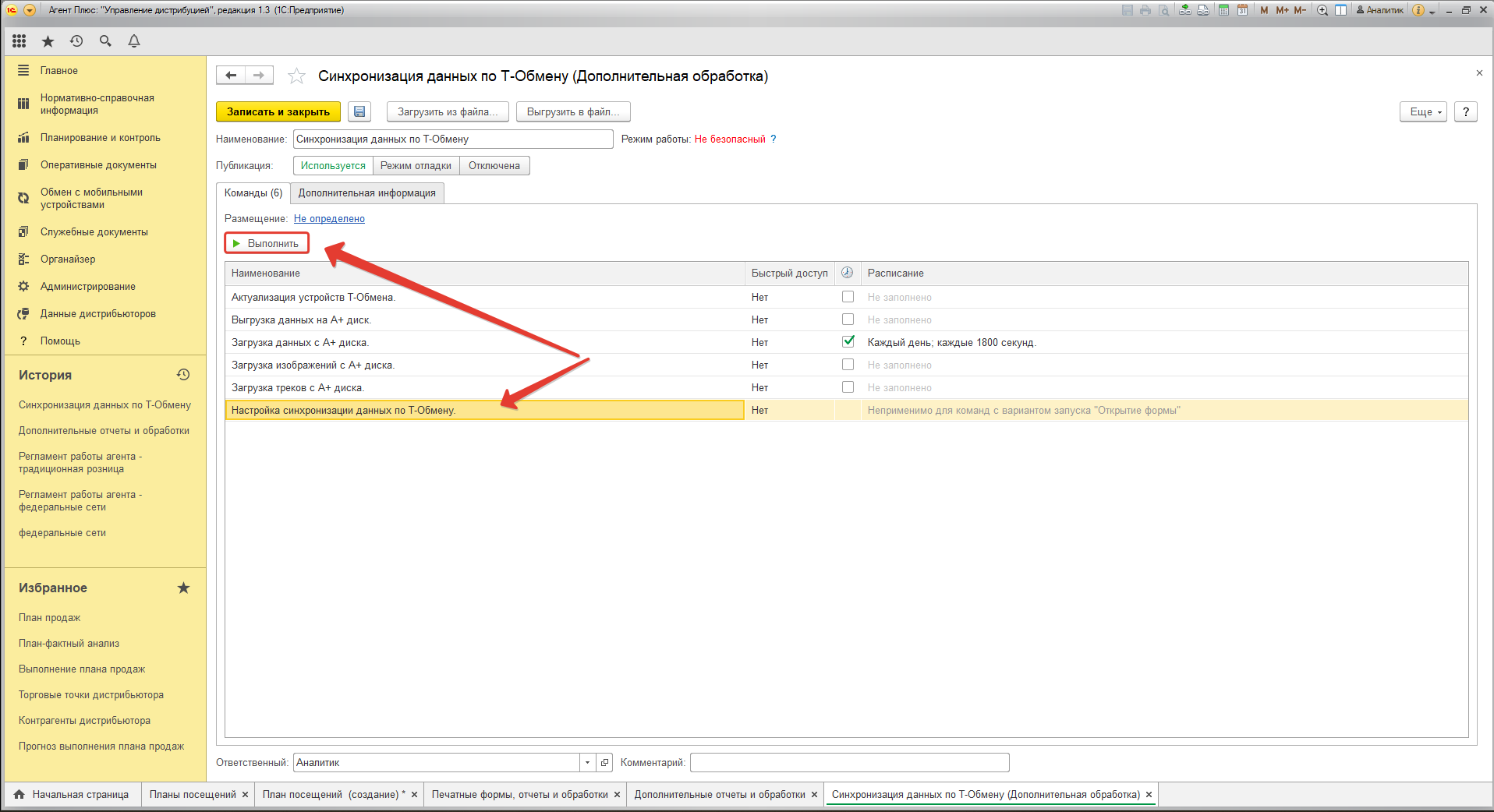
Task: Click the search magnifier icon
Action: click(x=105, y=41)
